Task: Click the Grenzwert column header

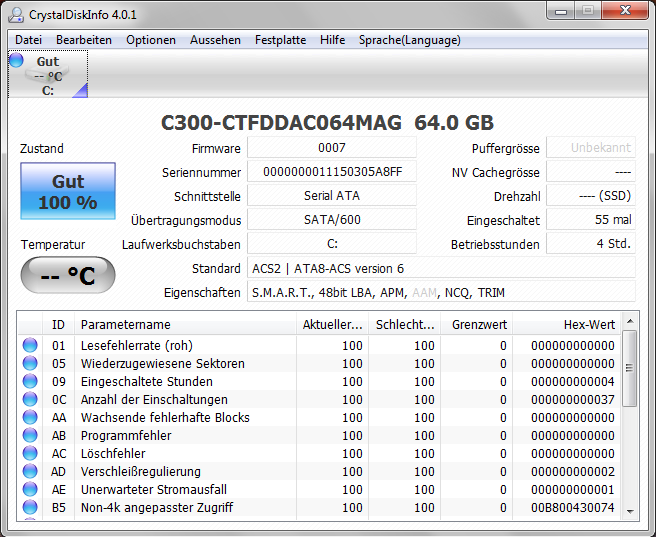Action: coord(477,325)
